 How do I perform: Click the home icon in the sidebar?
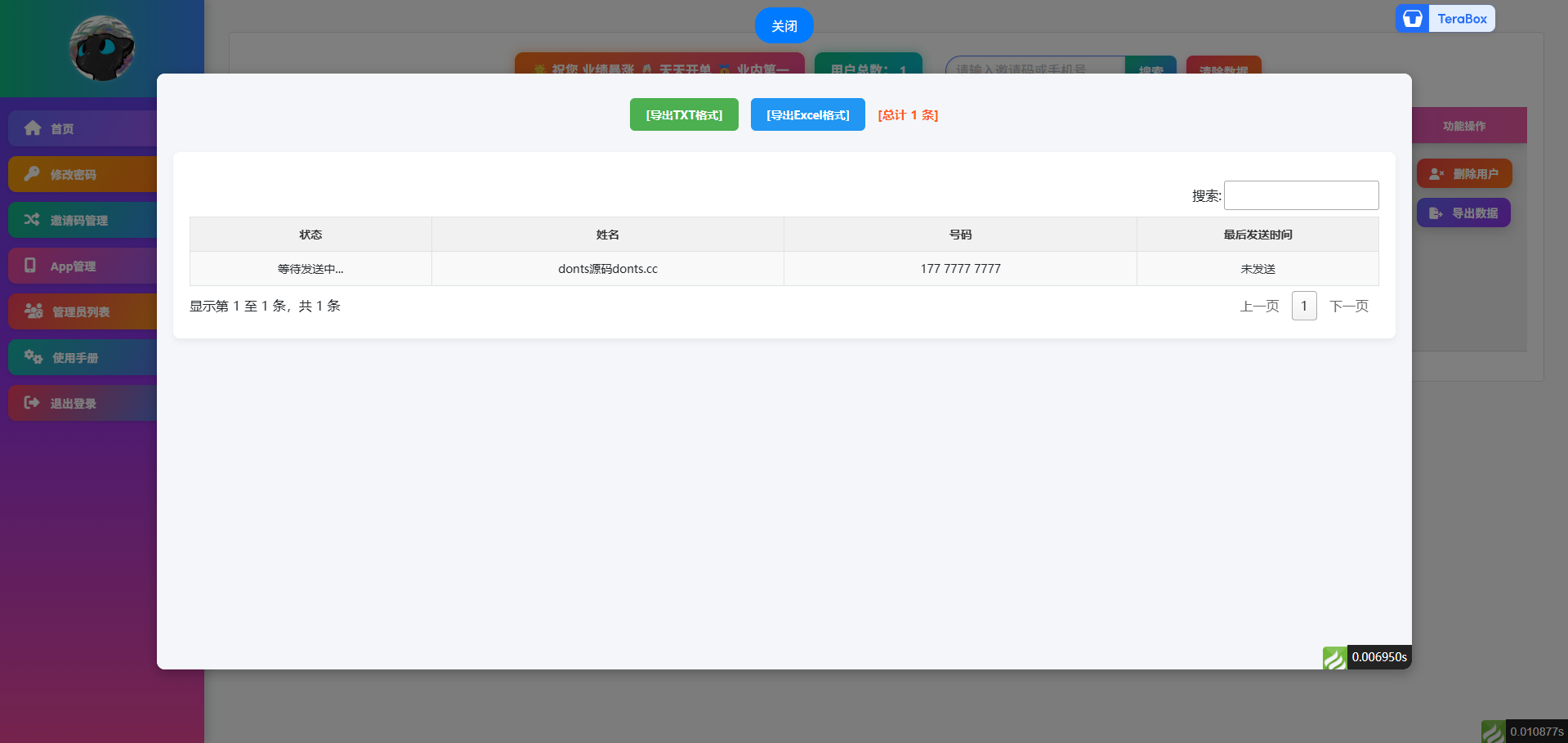click(x=33, y=128)
